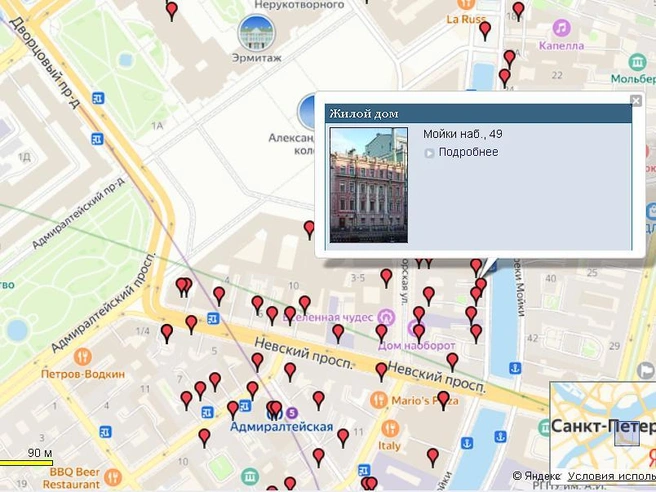Click the Дом наоборот label

(417, 346)
